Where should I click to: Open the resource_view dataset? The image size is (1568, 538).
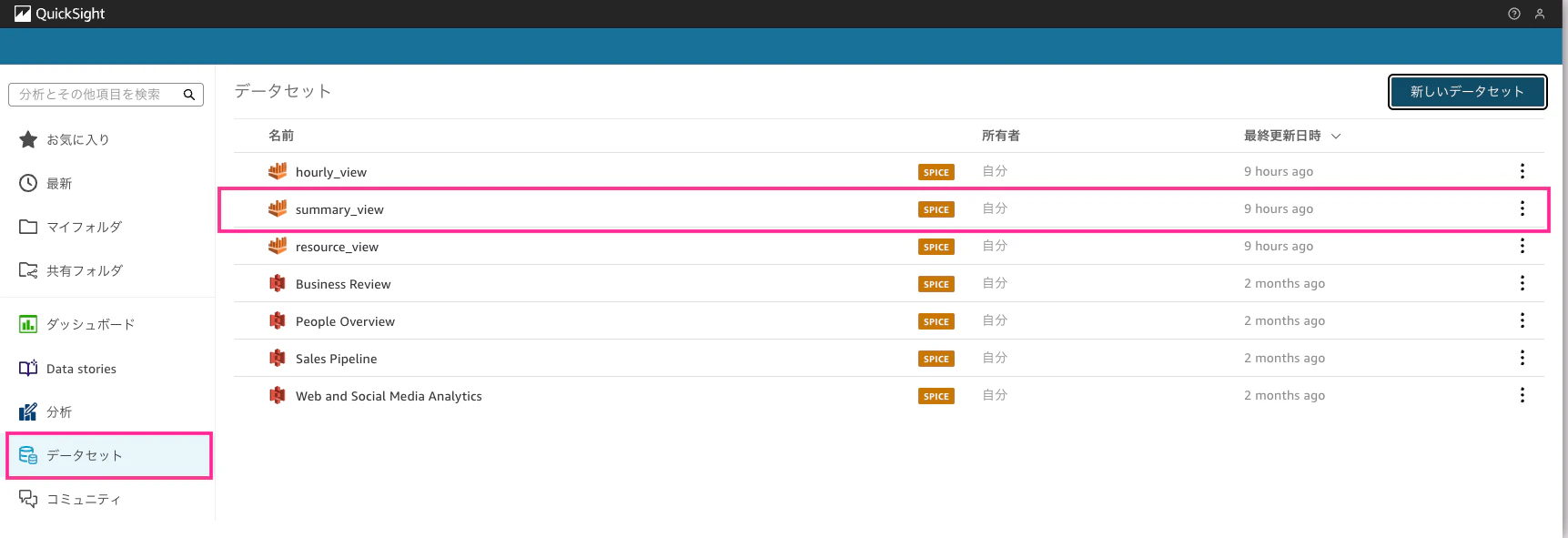tap(337, 247)
